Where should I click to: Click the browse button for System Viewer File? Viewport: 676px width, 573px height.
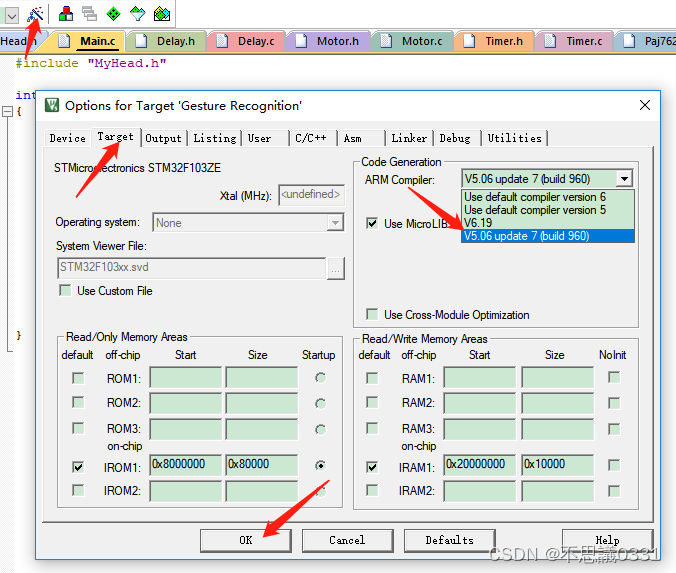click(335, 269)
